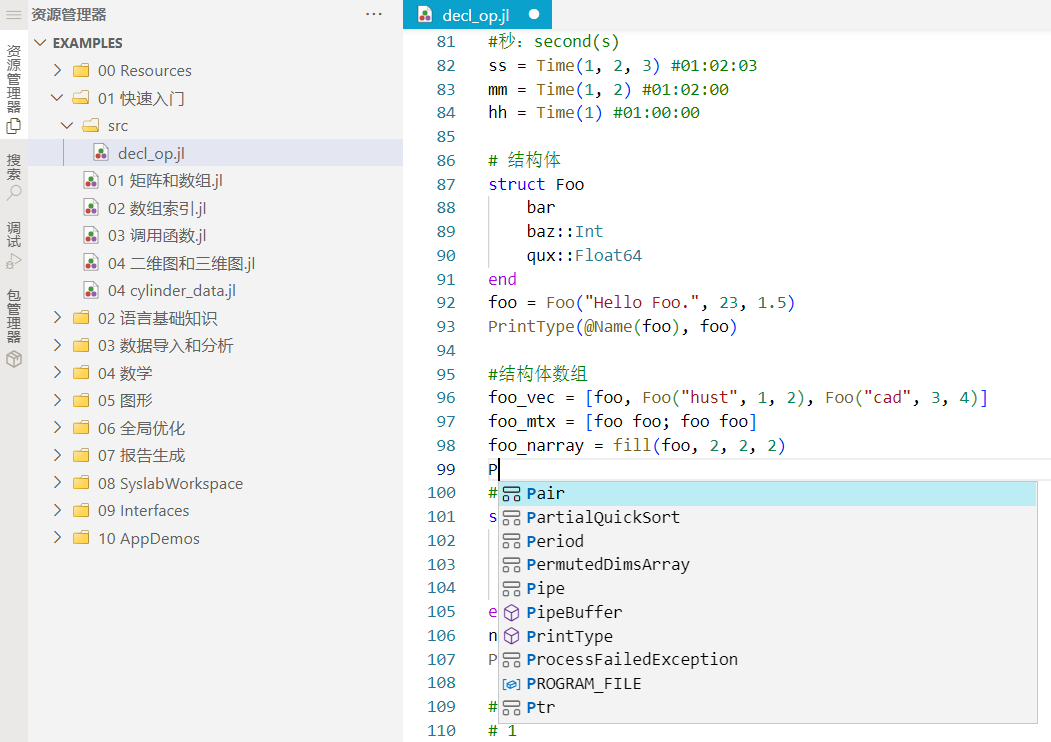This screenshot has height=742, width=1051.
Task: Click the more actions ellipsis in Explorer header
Action: click(374, 15)
